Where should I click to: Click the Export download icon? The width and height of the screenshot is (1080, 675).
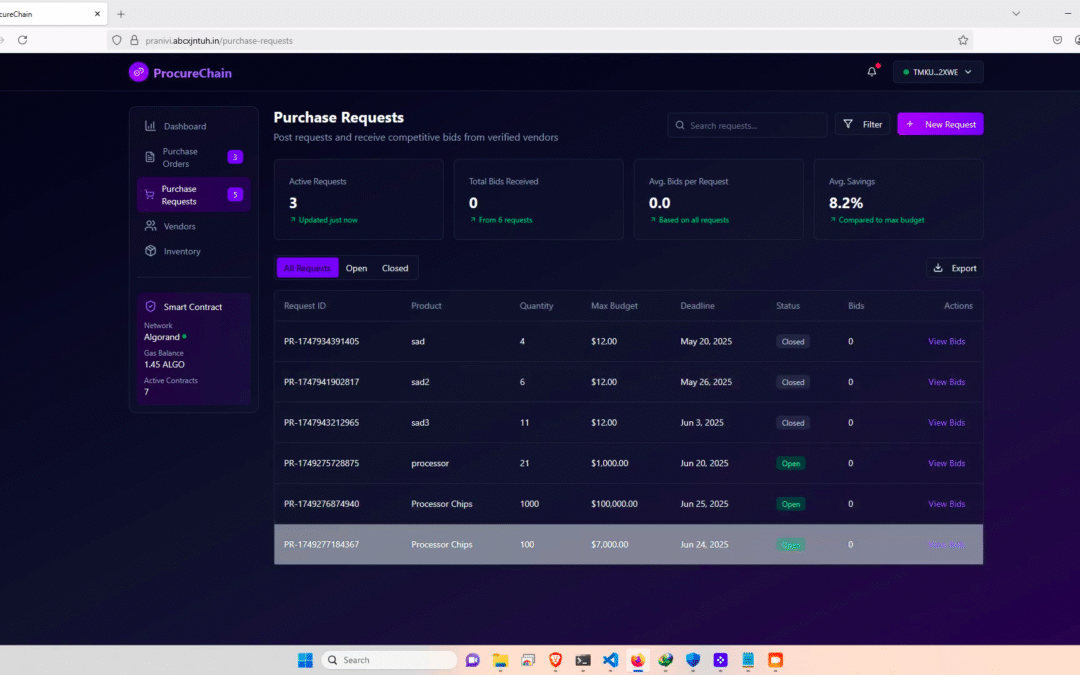937,267
